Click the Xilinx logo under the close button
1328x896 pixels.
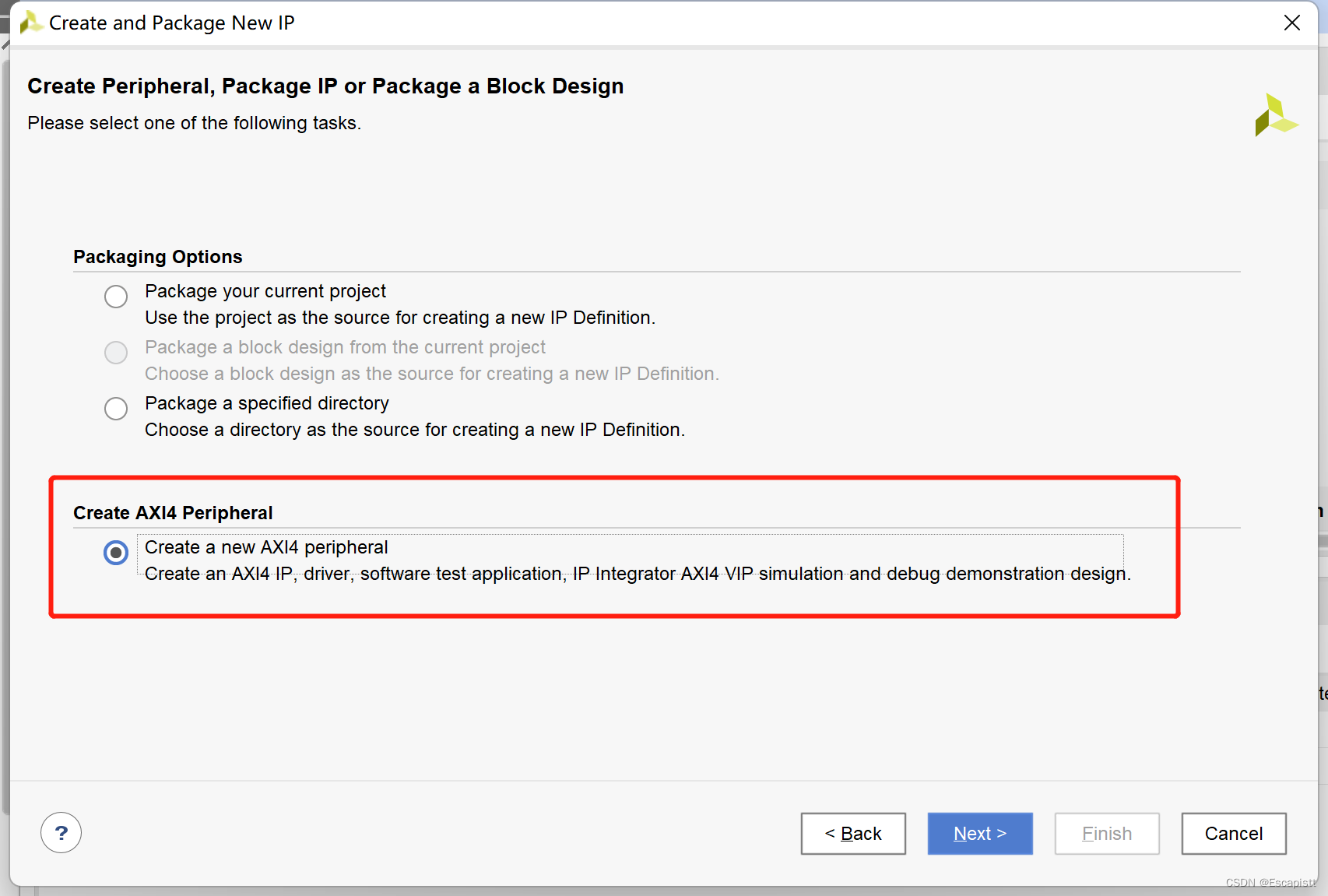[x=1275, y=115]
